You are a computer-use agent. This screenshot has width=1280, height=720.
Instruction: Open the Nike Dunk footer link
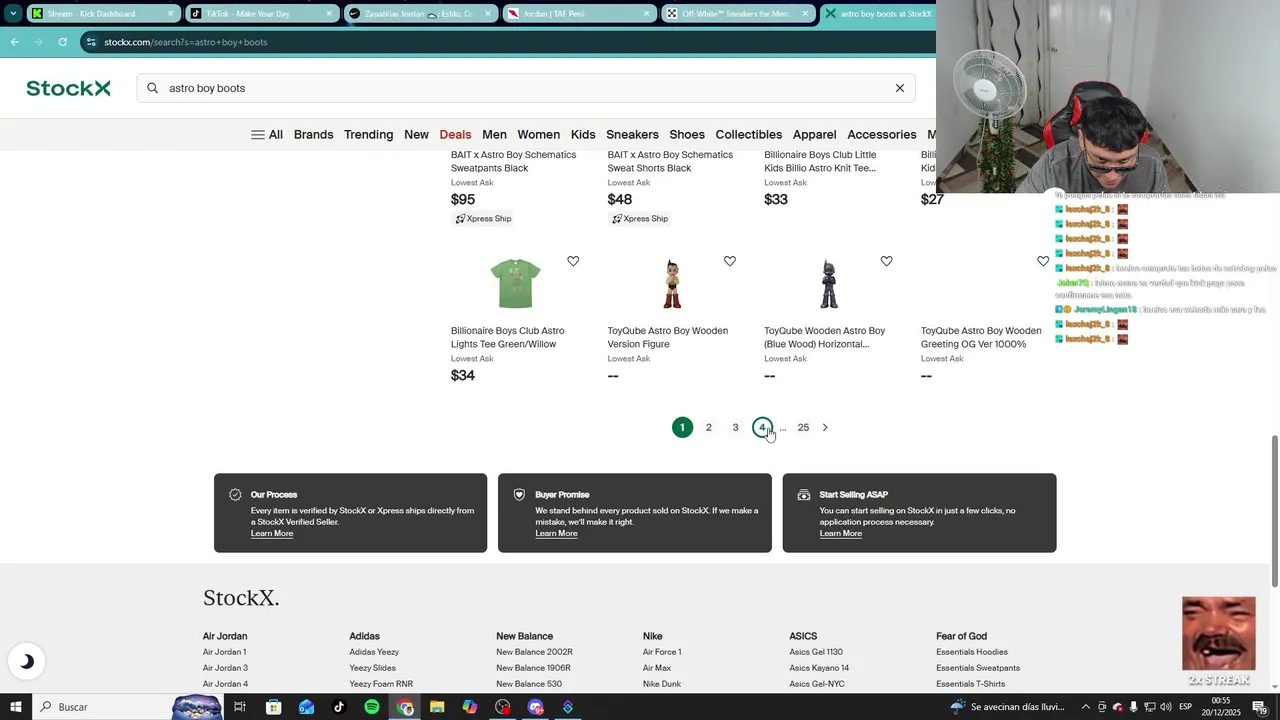pos(662,684)
